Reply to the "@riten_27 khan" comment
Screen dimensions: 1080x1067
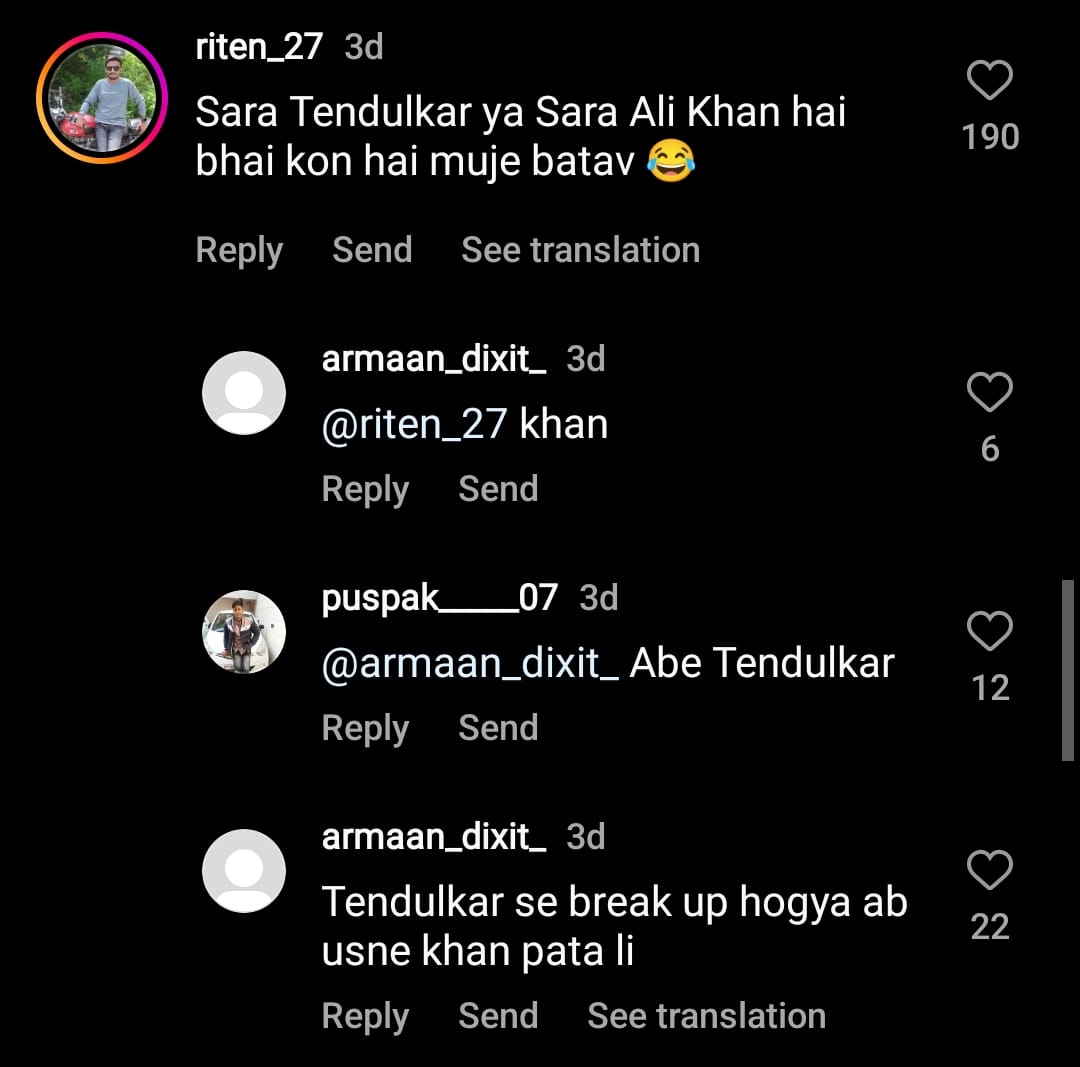pyautogui.click(x=365, y=489)
